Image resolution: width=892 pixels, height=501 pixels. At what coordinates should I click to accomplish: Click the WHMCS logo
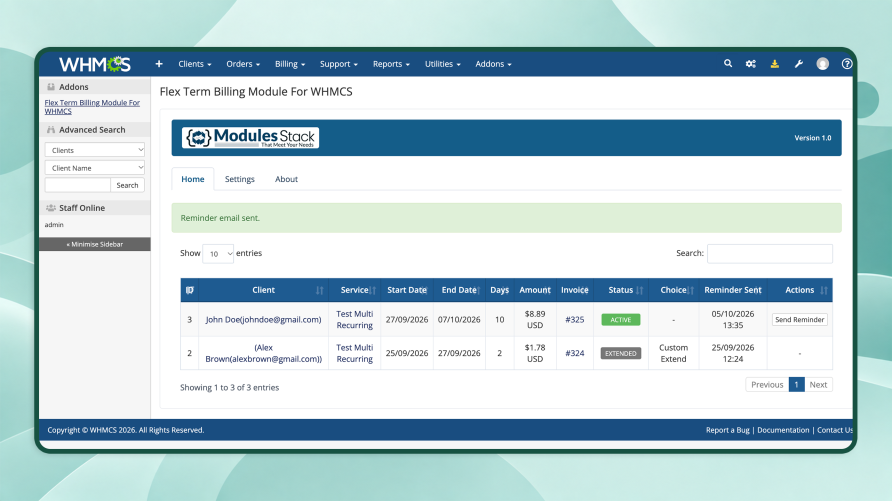coord(94,64)
